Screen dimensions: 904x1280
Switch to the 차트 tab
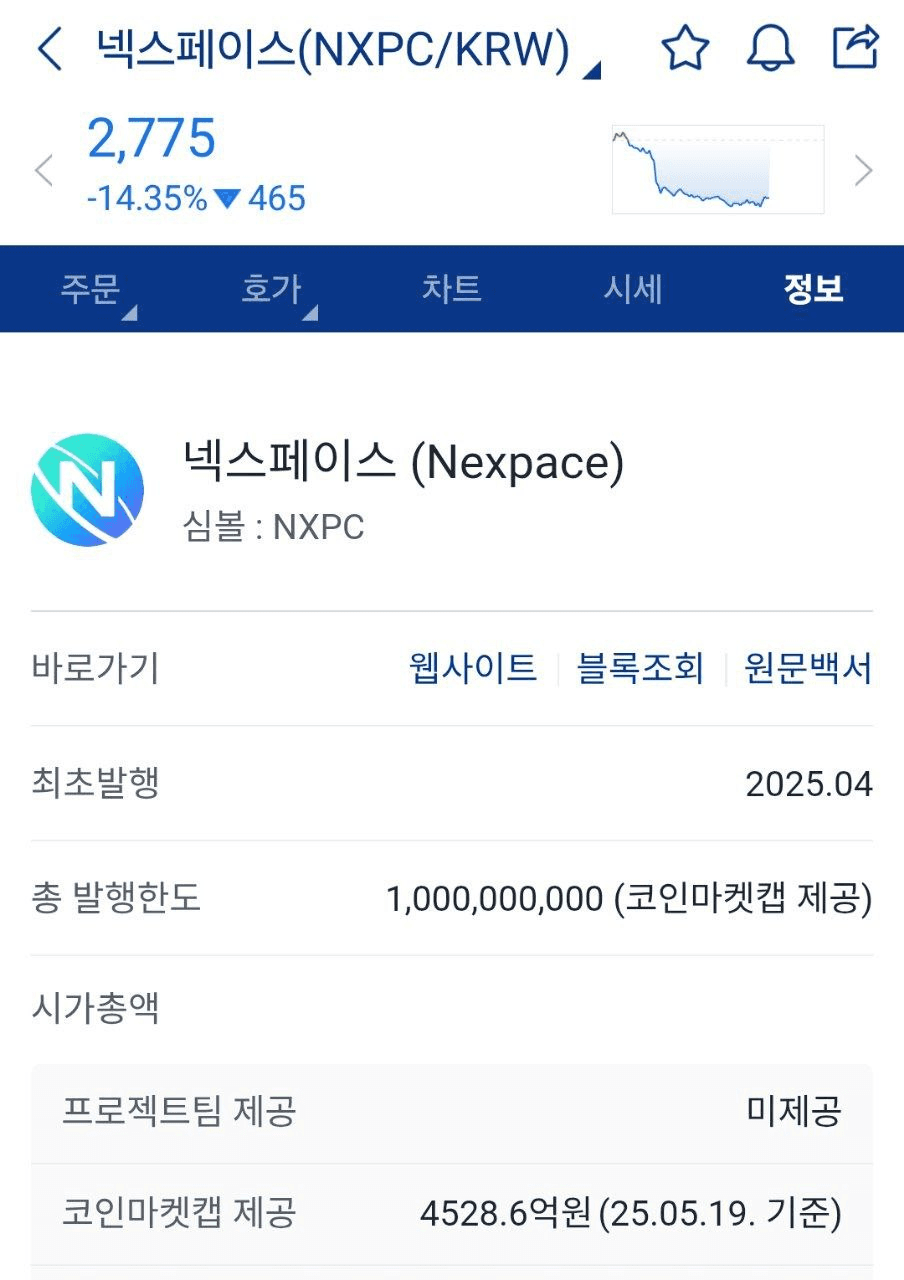pyautogui.click(x=451, y=289)
